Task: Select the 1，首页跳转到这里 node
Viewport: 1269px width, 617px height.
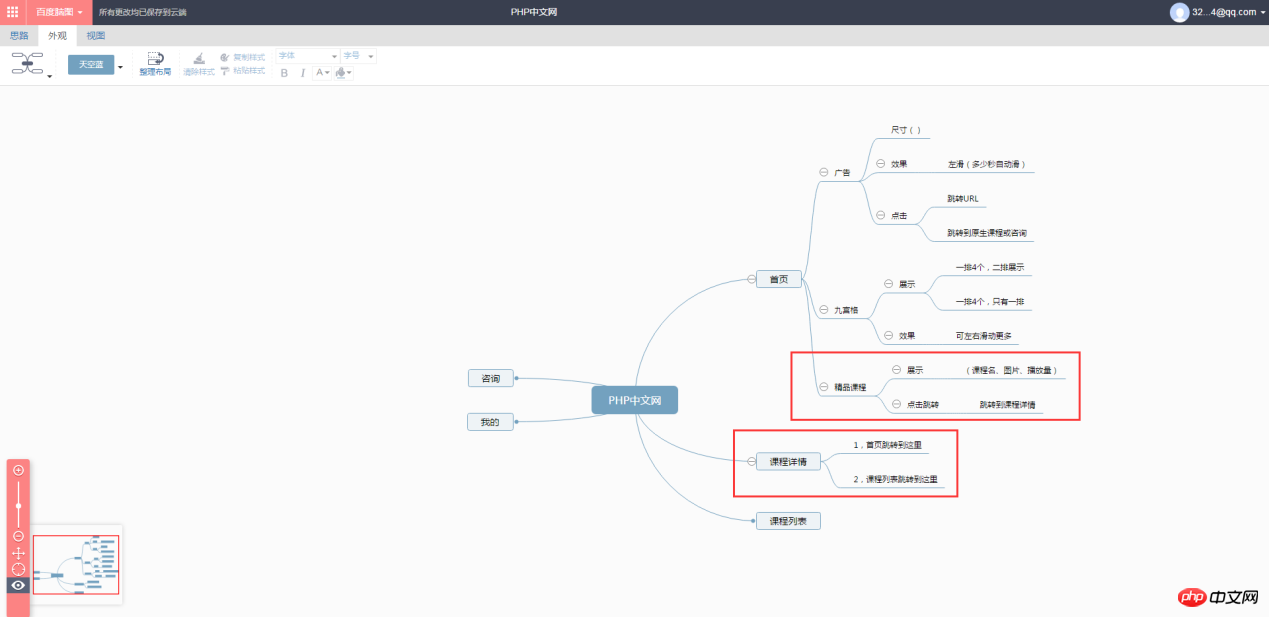Action: (887, 444)
